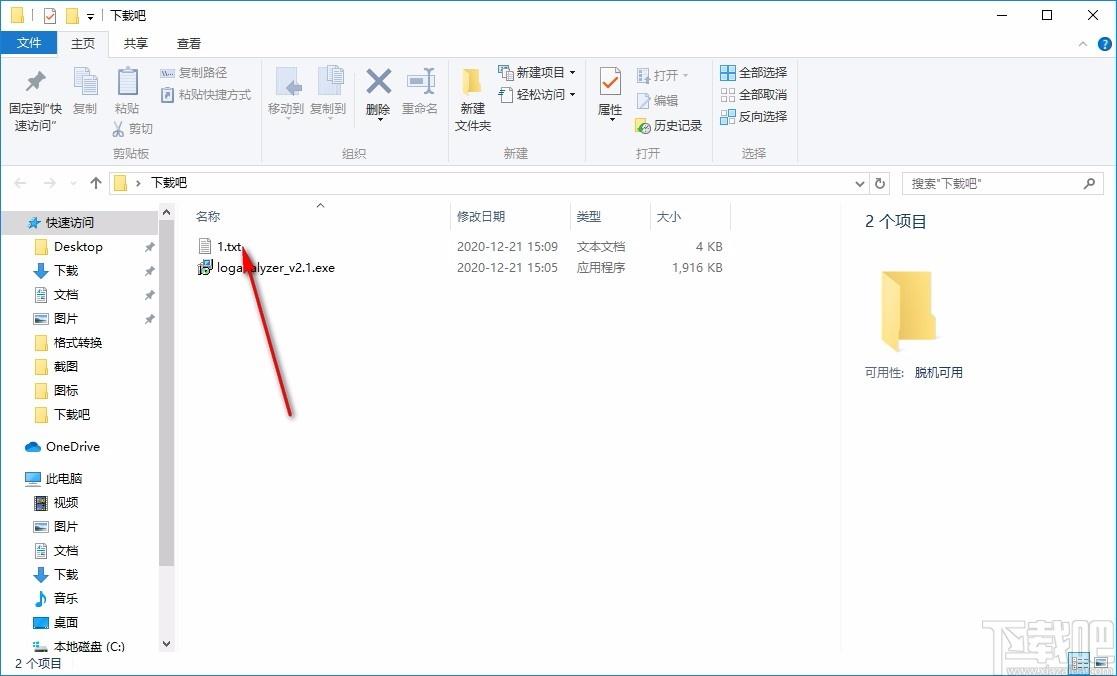Viewport: 1117px width, 676px height.
Task: Expand address bar history dropdown
Action: tap(860, 184)
